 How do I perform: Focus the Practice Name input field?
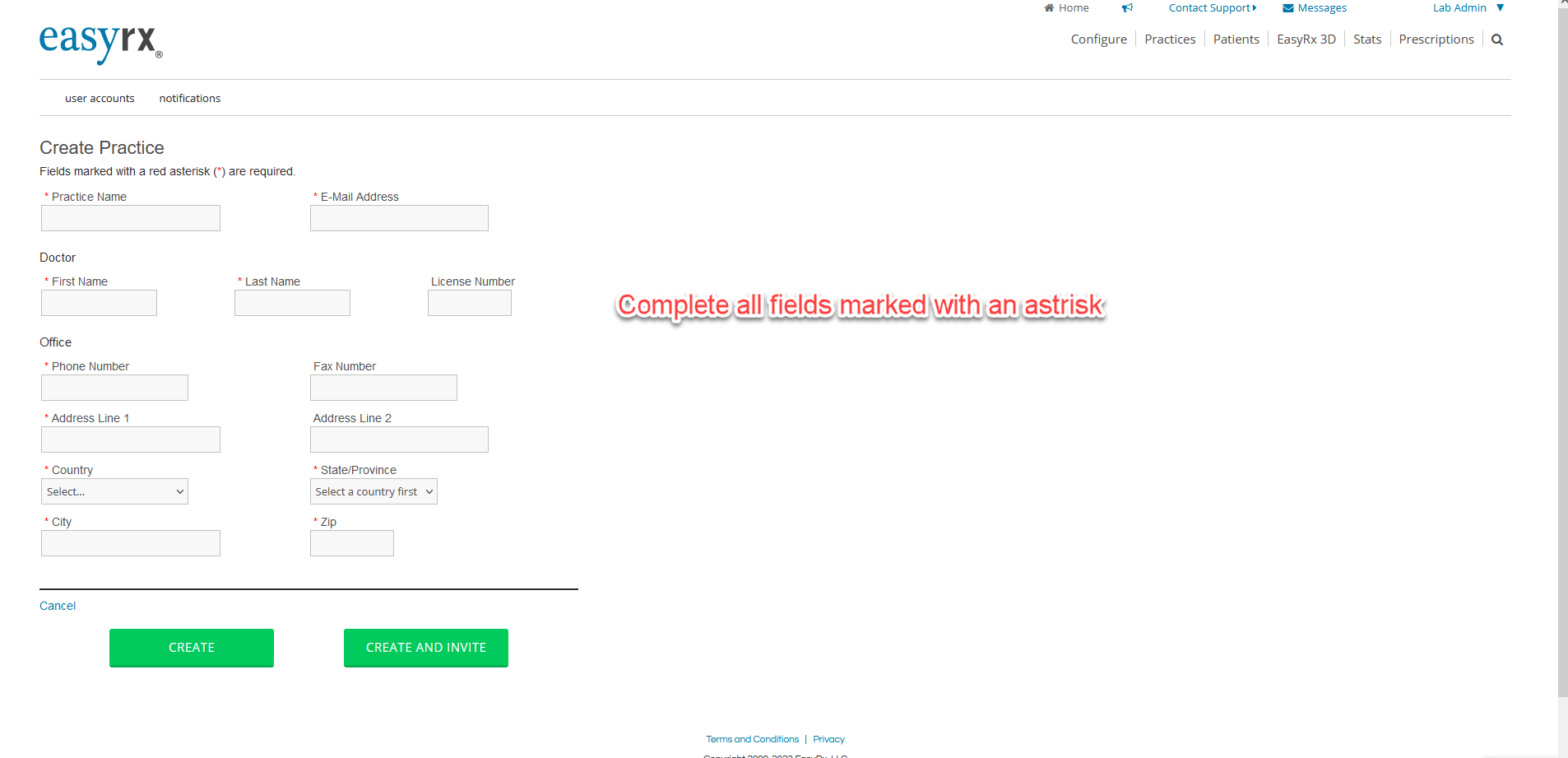coord(131,218)
